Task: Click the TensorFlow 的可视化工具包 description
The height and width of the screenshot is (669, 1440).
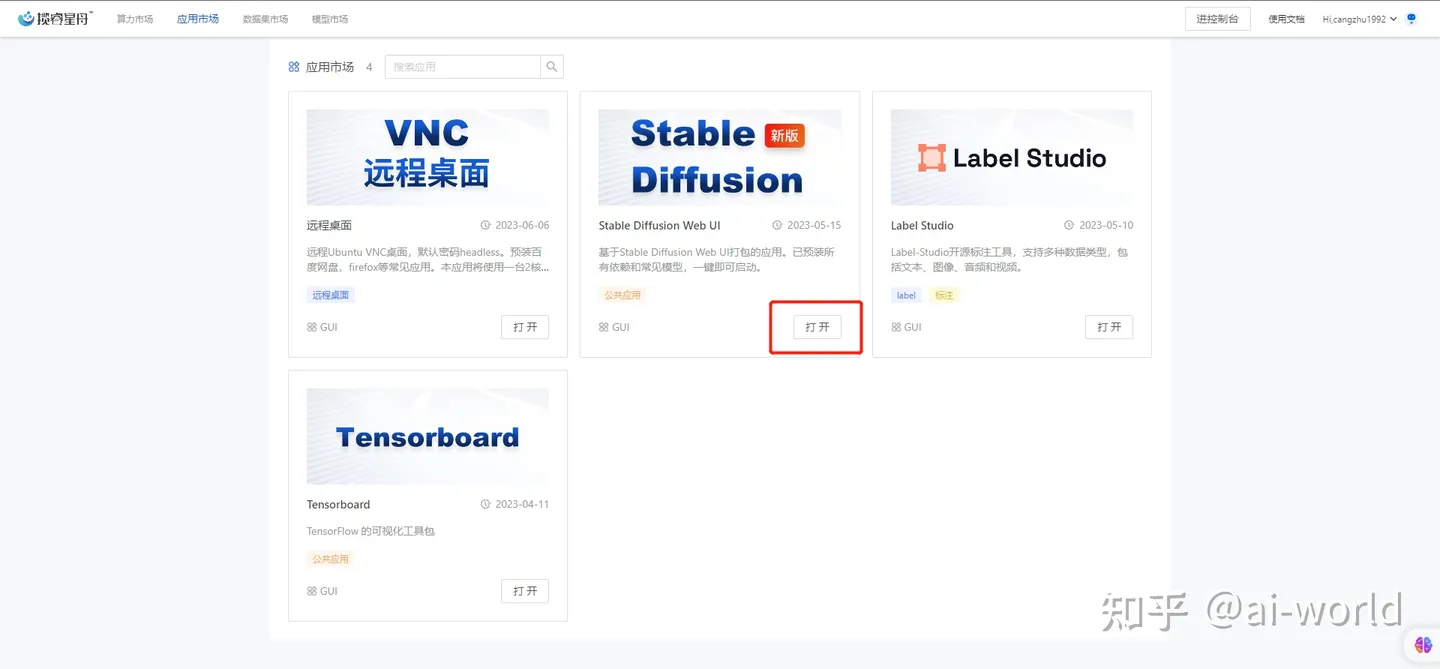Action: [x=371, y=531]
